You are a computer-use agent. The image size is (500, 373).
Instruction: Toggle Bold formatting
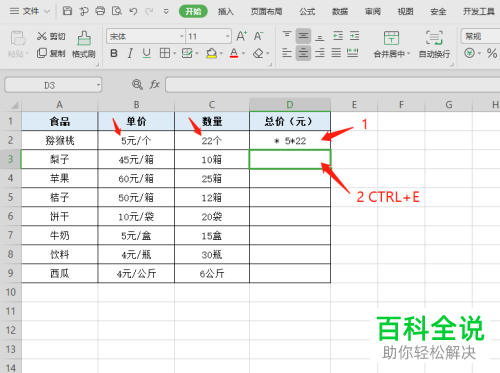tap(114, 53)
